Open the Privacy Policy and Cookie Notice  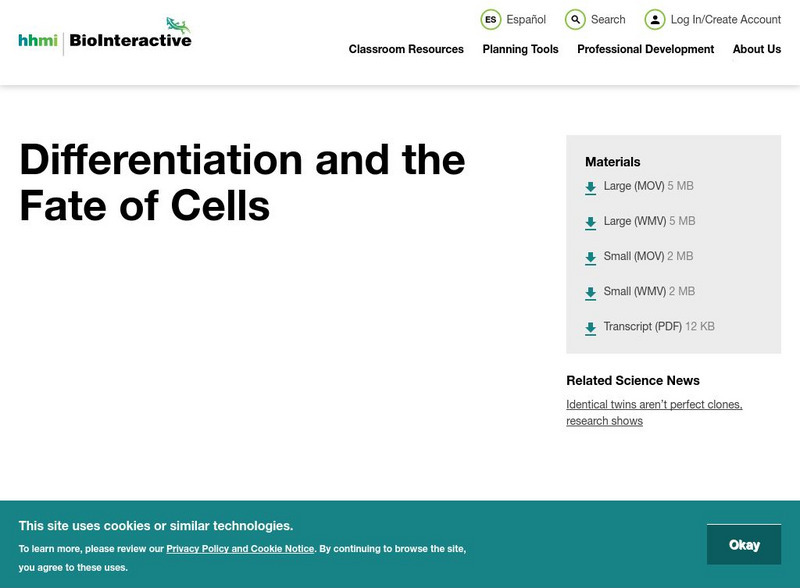238,548
